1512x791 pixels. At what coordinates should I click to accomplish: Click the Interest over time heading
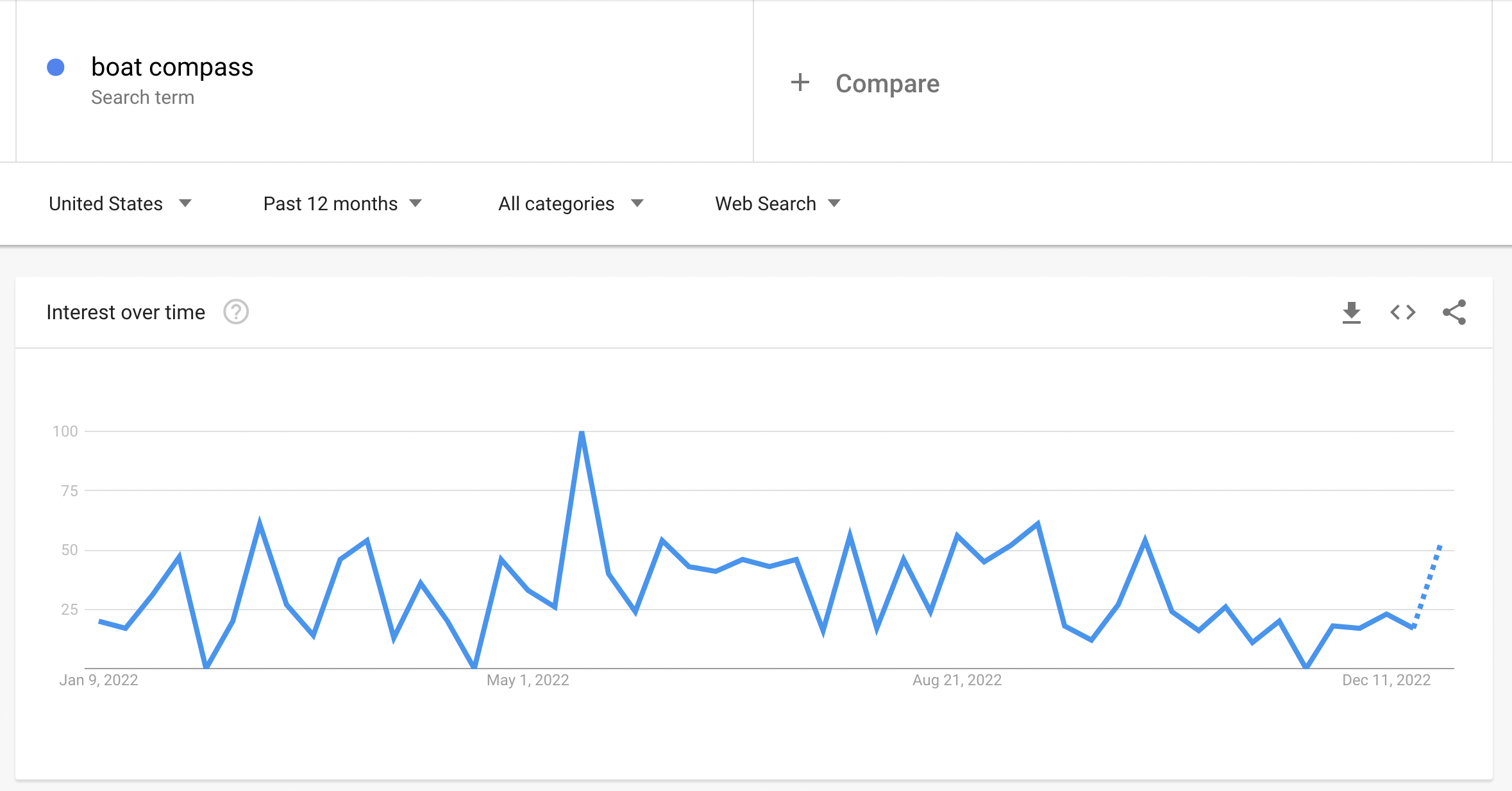tap(126, 312)
